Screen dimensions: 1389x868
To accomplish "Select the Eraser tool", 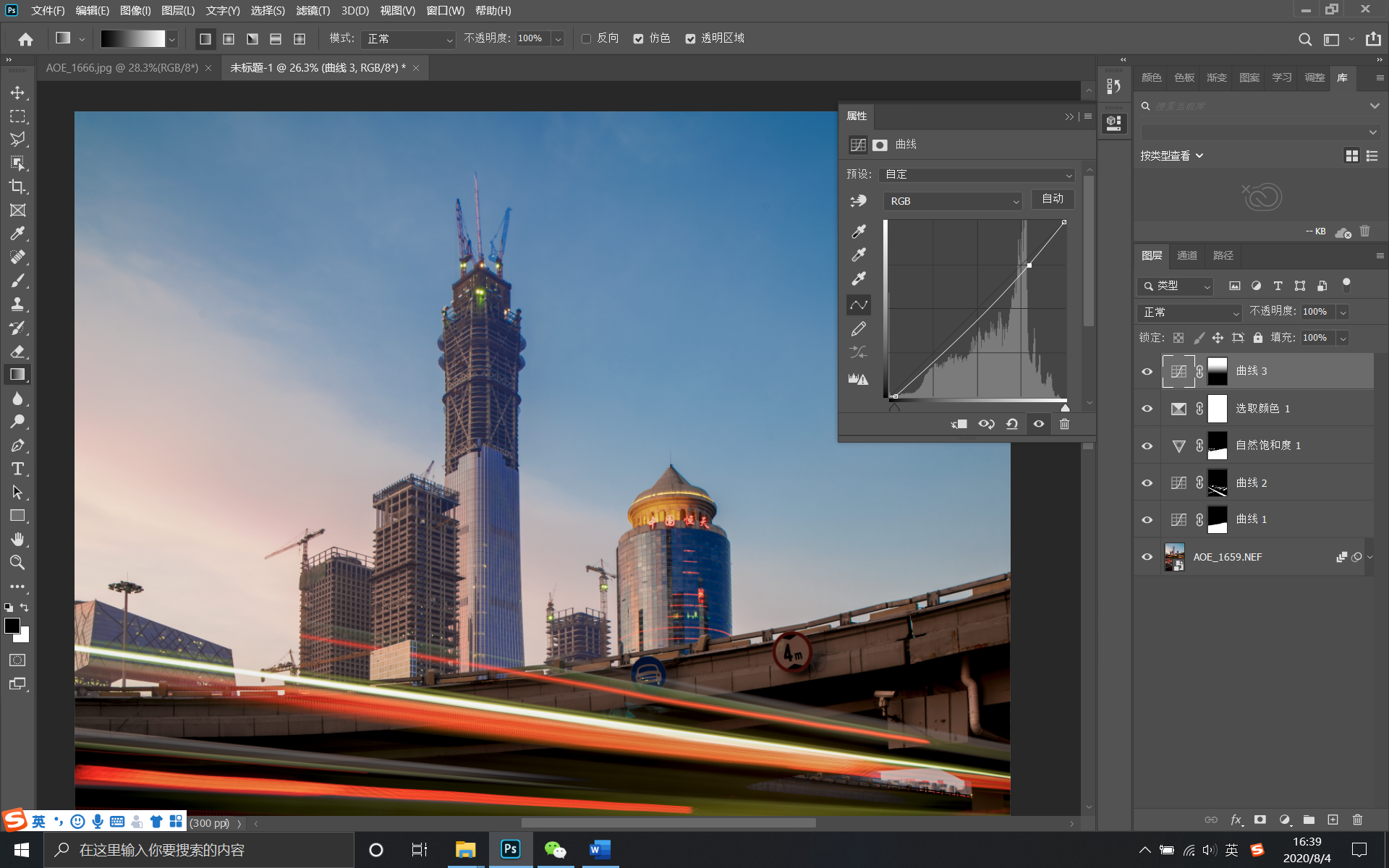I will coord(17,352).
